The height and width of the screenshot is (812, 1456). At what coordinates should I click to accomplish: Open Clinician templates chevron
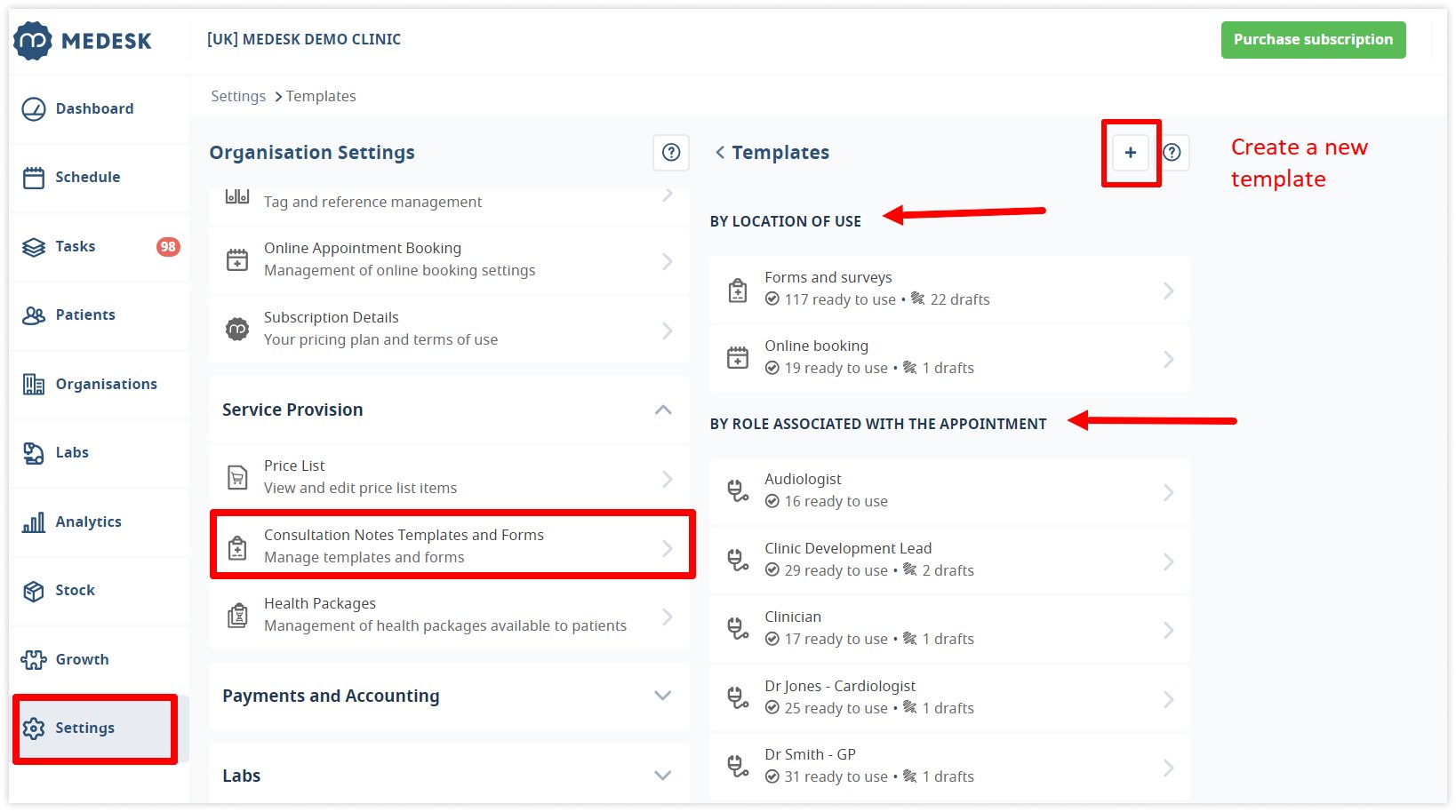click(x=1169, y=630)
